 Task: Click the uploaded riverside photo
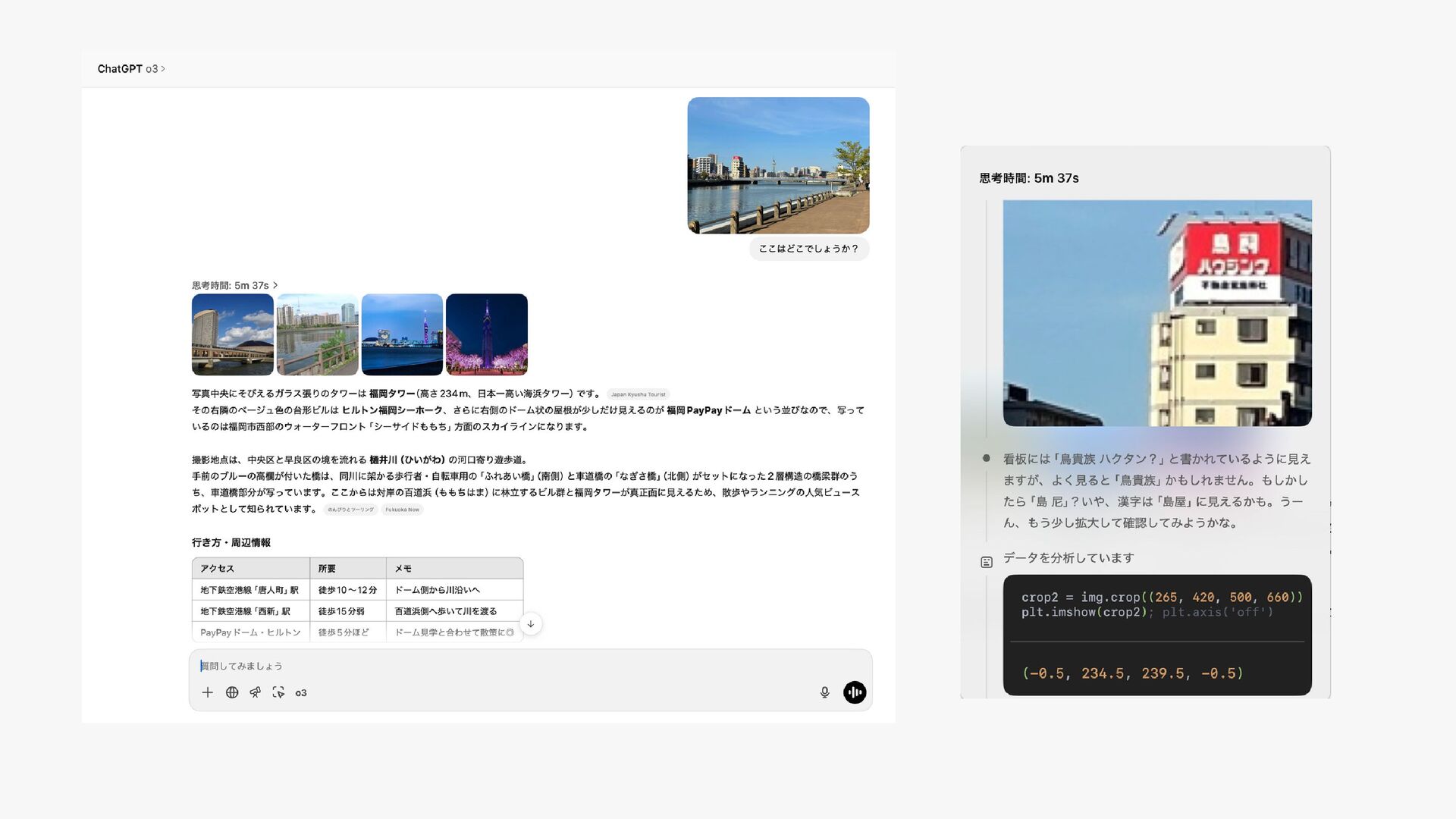778,165
